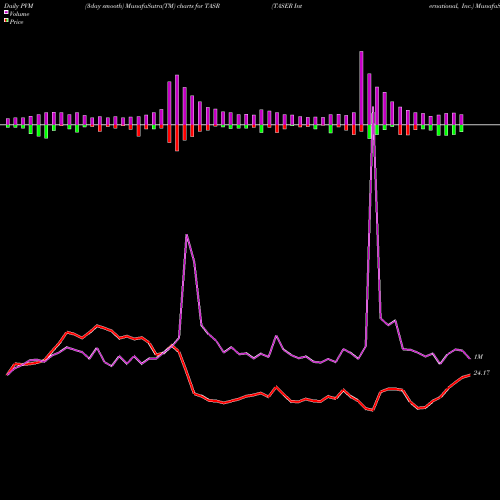The image size is (500, 500).
Task: Click the '24.17' price value label
Action: pos(482,373)
